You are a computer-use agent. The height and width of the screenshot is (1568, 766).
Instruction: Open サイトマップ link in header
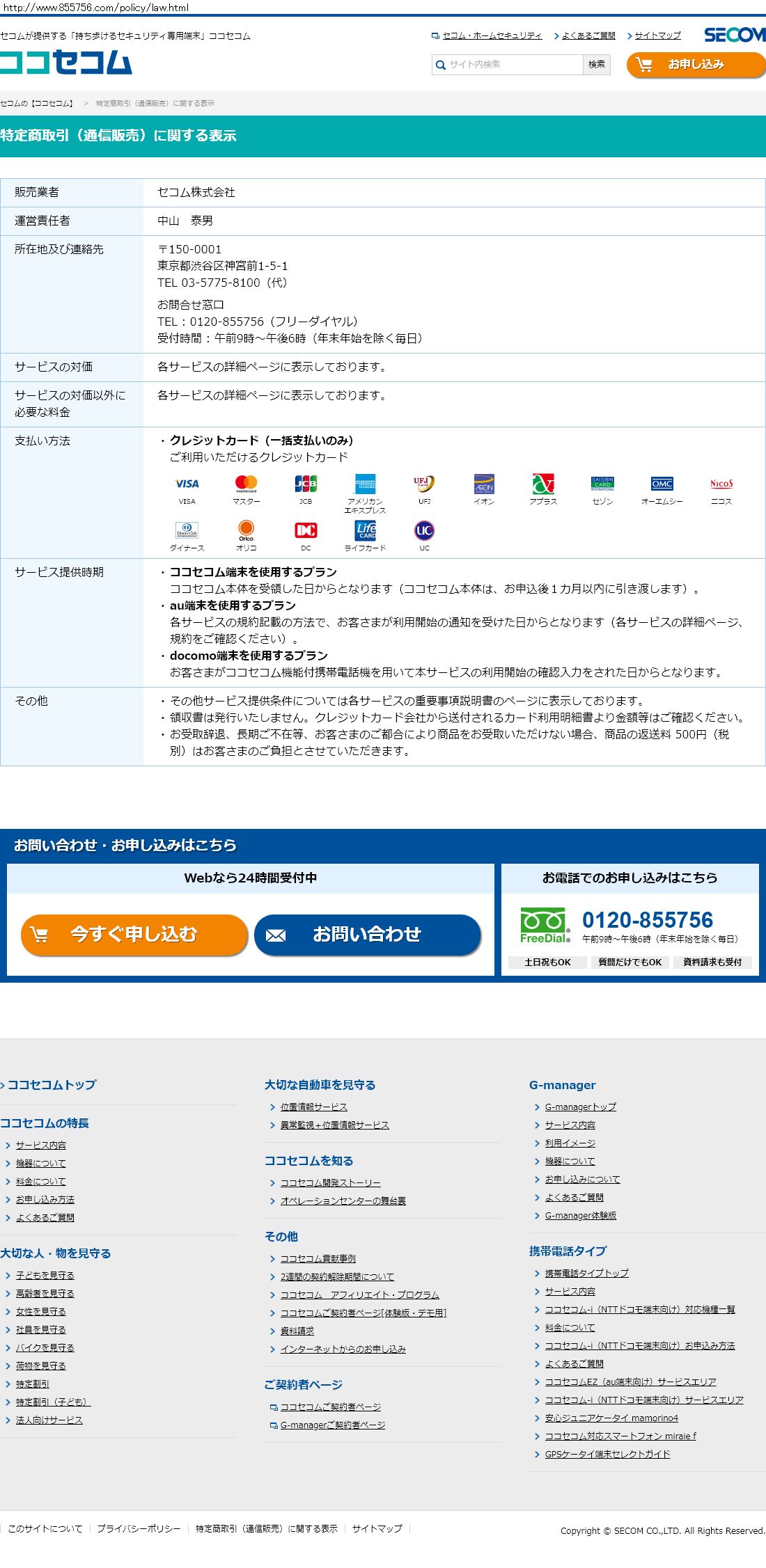(x=657, y=35)
